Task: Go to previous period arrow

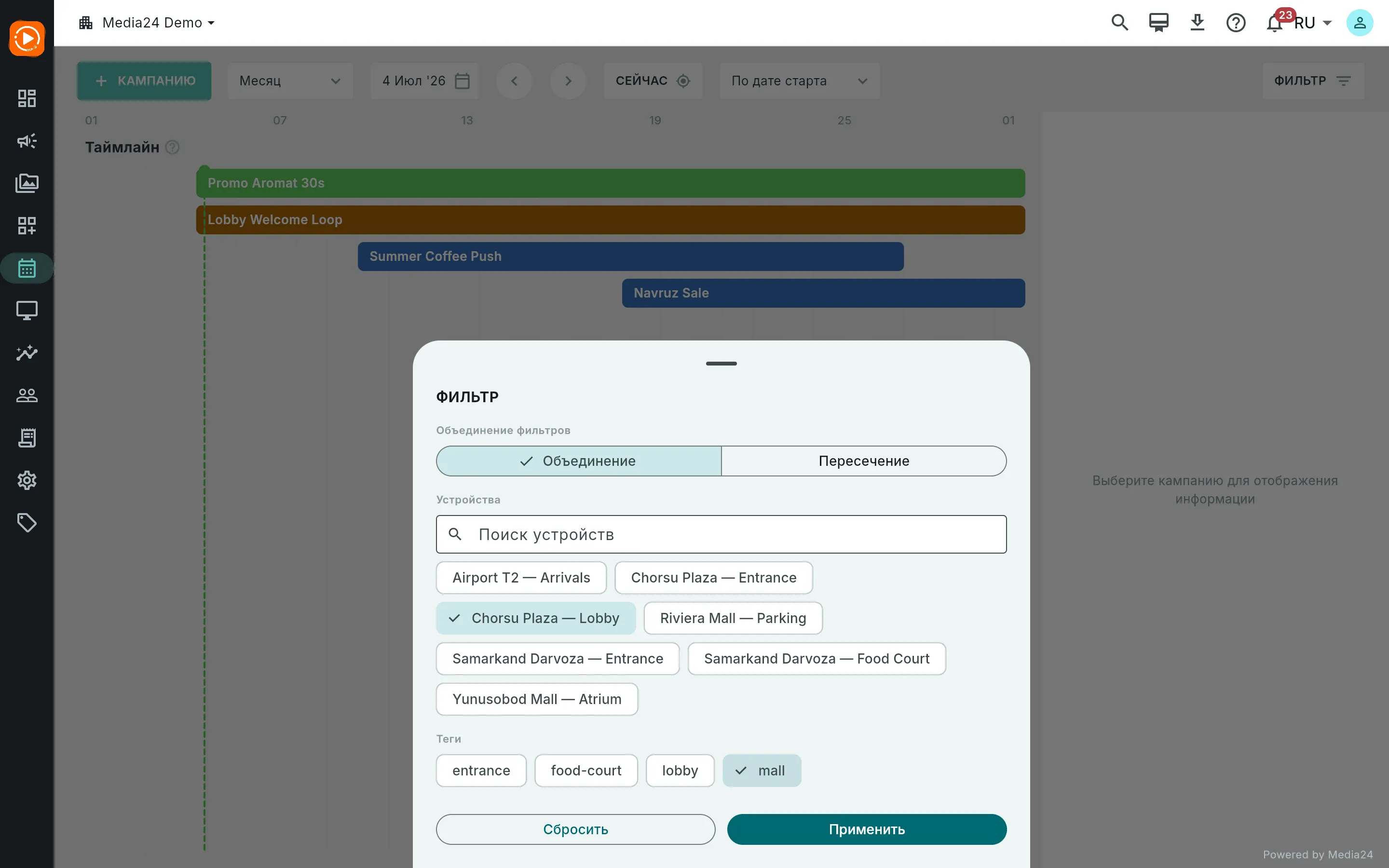Action: pyautogui.click(x=514, y=81)
